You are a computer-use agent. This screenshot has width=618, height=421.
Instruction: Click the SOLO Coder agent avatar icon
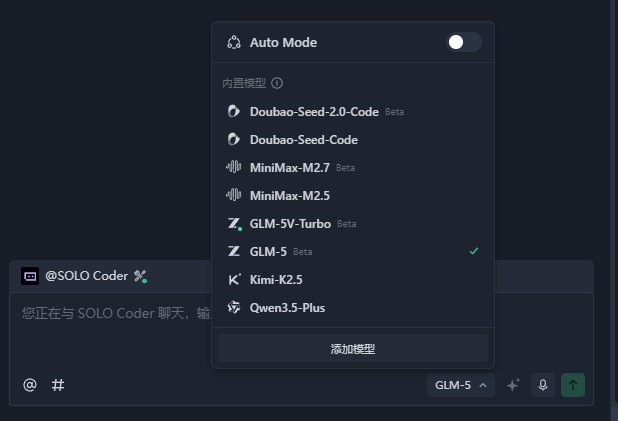pos(30,276)
